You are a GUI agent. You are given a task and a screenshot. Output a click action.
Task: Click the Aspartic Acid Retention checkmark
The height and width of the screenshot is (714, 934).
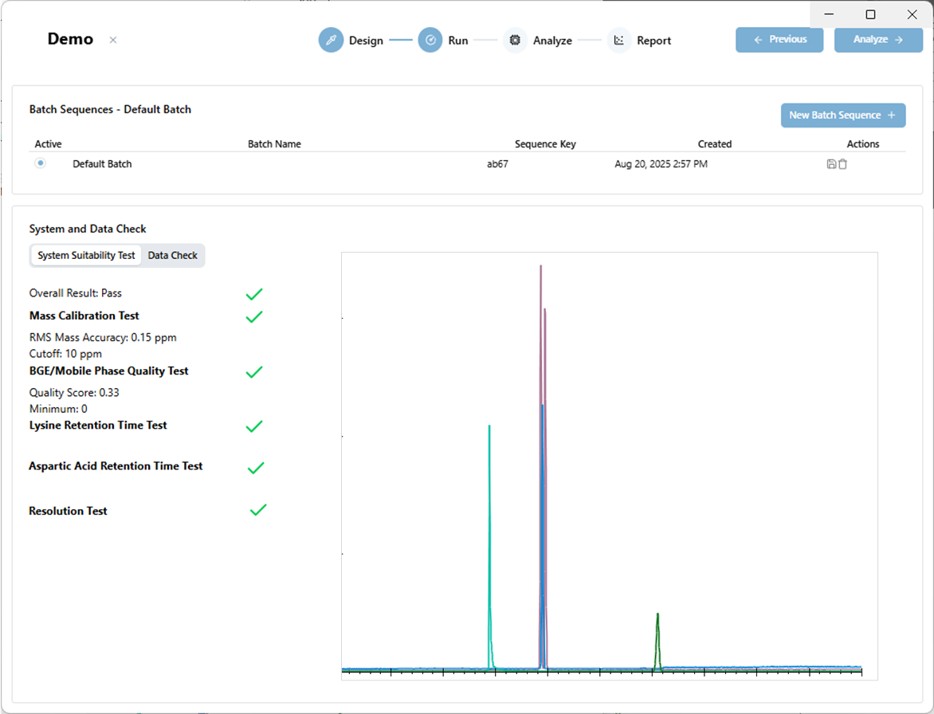coord(256,468)
